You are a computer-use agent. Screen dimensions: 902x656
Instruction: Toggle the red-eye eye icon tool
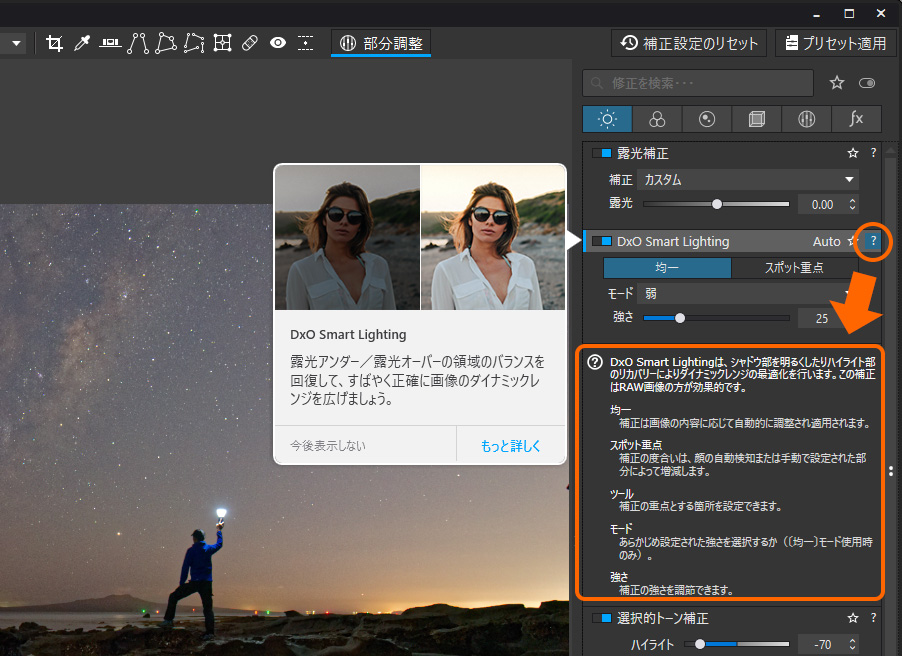278,43
